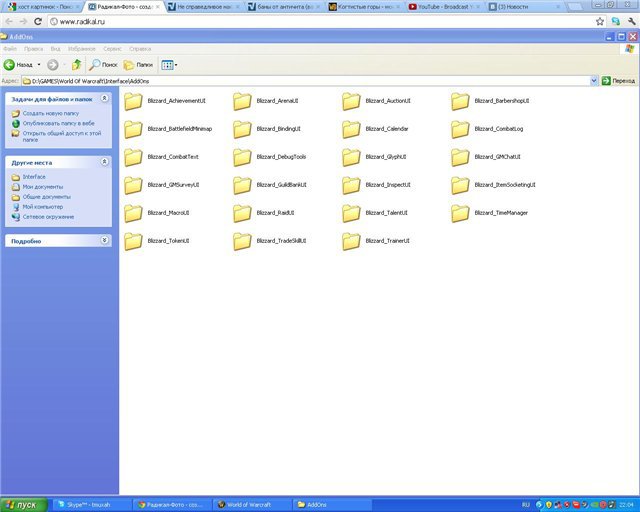
Task: Collapse the Другие места panel
Action: (106, 161)
